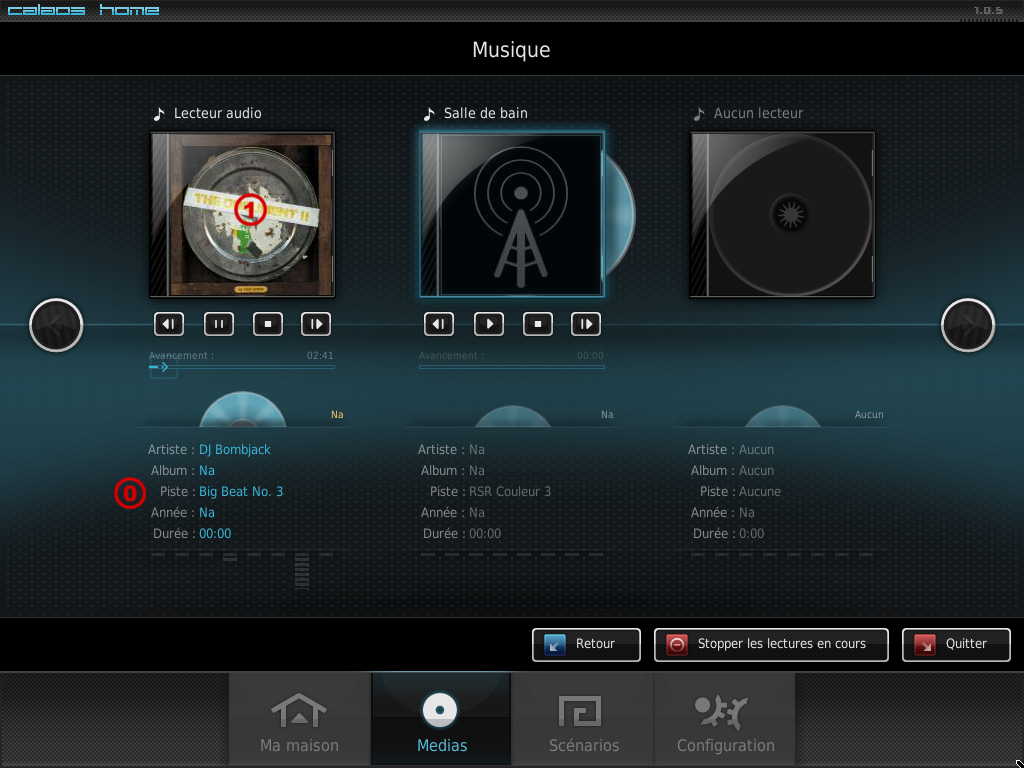This screenshot has width=1024, height=768.
Task: Click the volume disc under Lecteur audio
Action: click(243, 409)
